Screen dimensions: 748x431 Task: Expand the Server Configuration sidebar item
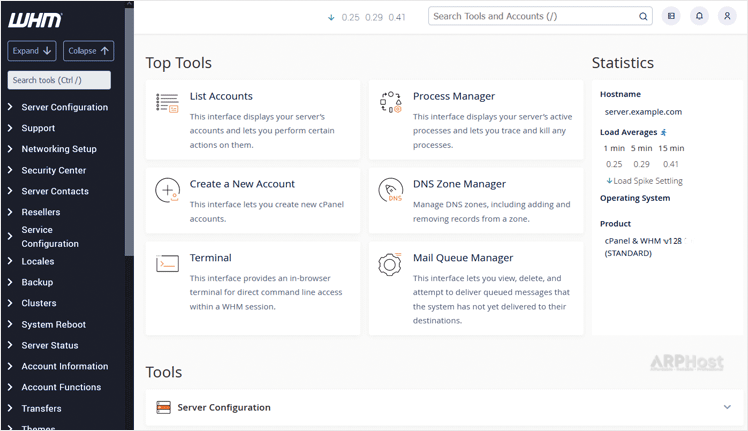(x=64, y=107)
